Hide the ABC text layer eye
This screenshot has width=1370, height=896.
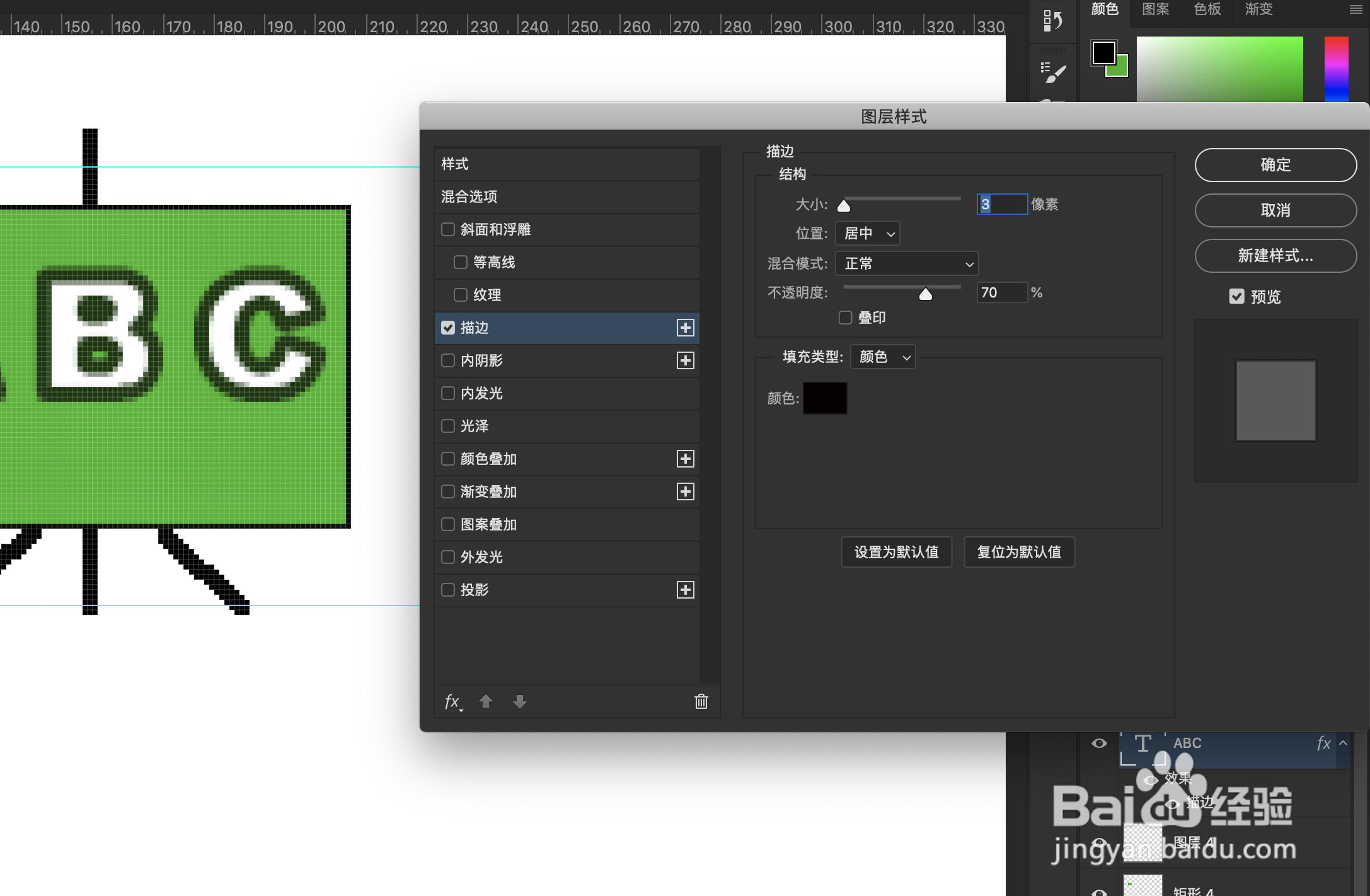tap(1099, 744)
